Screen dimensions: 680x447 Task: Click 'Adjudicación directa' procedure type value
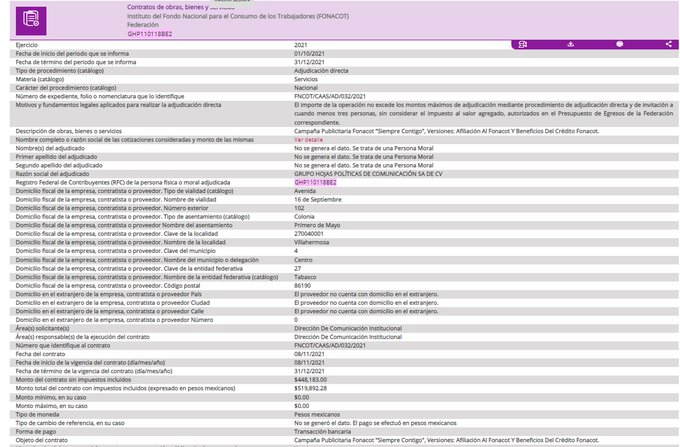pyautogui.click(x=321, y=71)
